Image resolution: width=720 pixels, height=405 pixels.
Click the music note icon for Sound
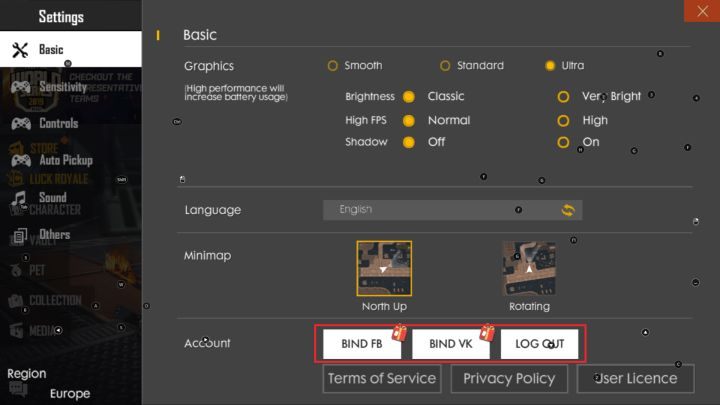click(x=20, y=198)
